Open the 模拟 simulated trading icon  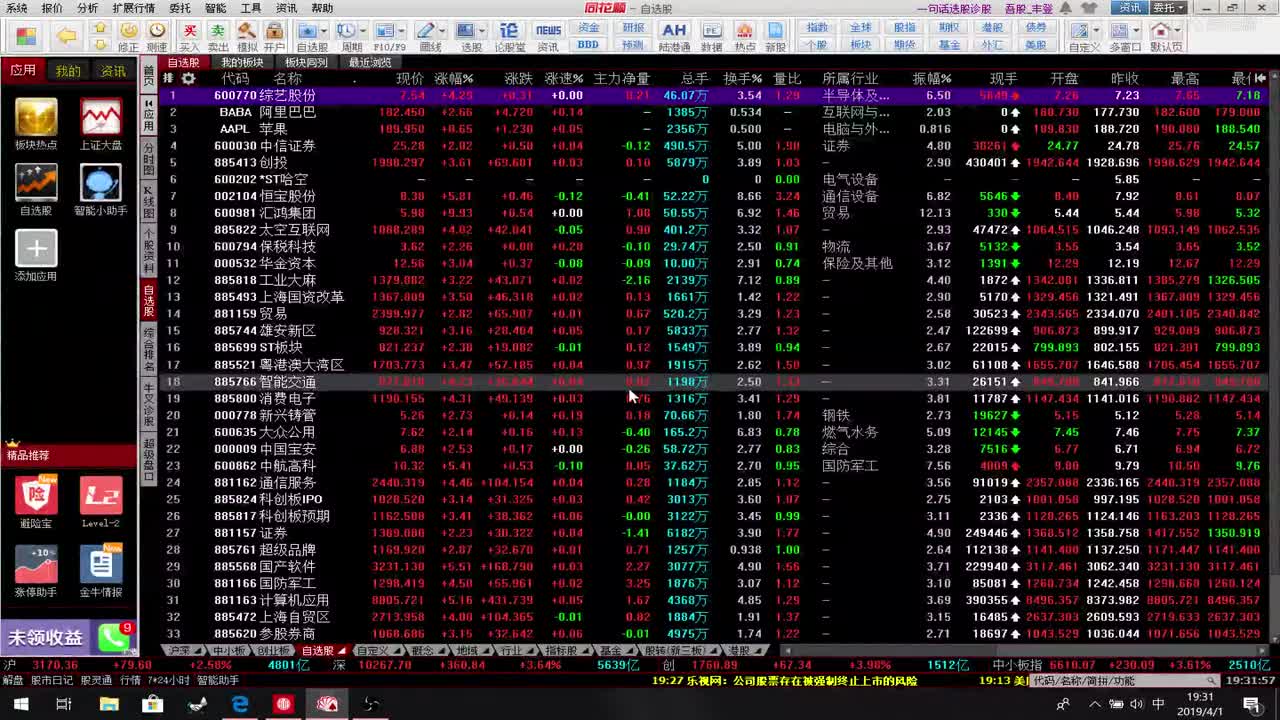coord(246,36)
